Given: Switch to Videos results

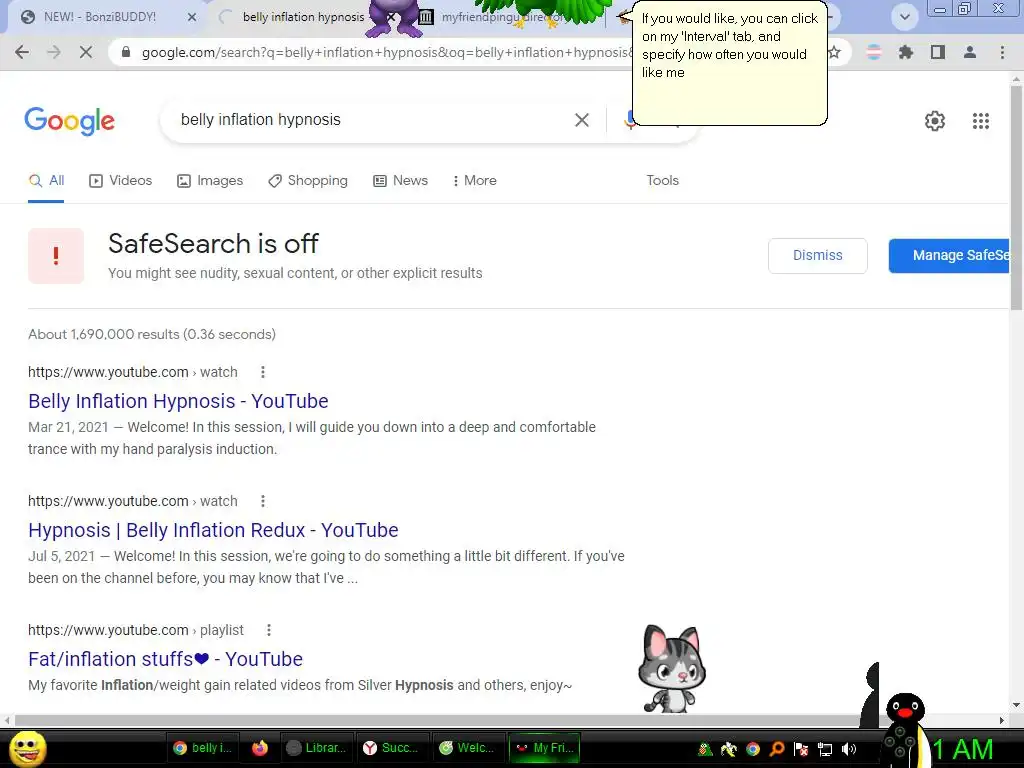Looking at the screenshot, I should (121, 181).
